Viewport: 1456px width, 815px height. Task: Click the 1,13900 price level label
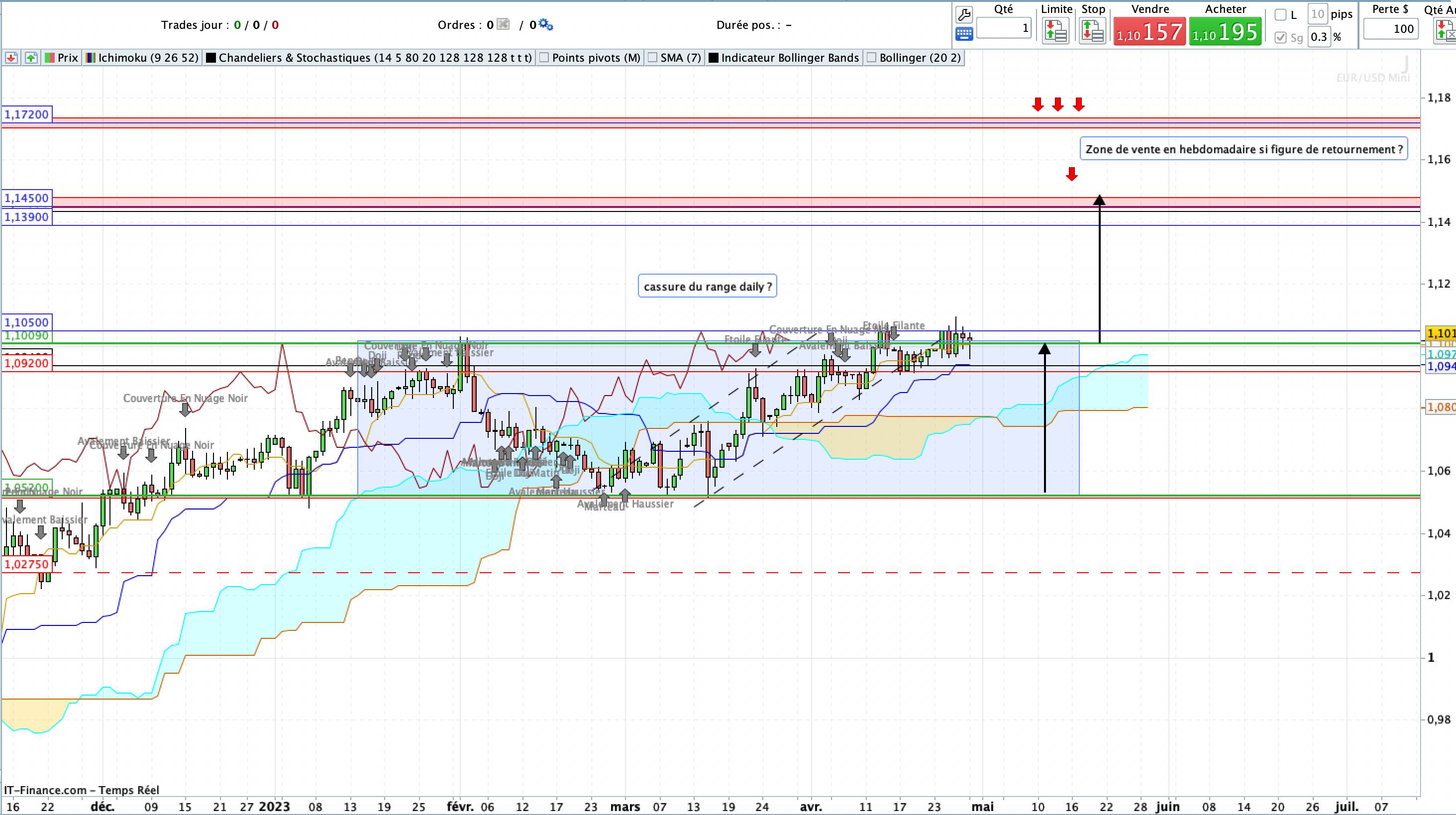[26, 217]
